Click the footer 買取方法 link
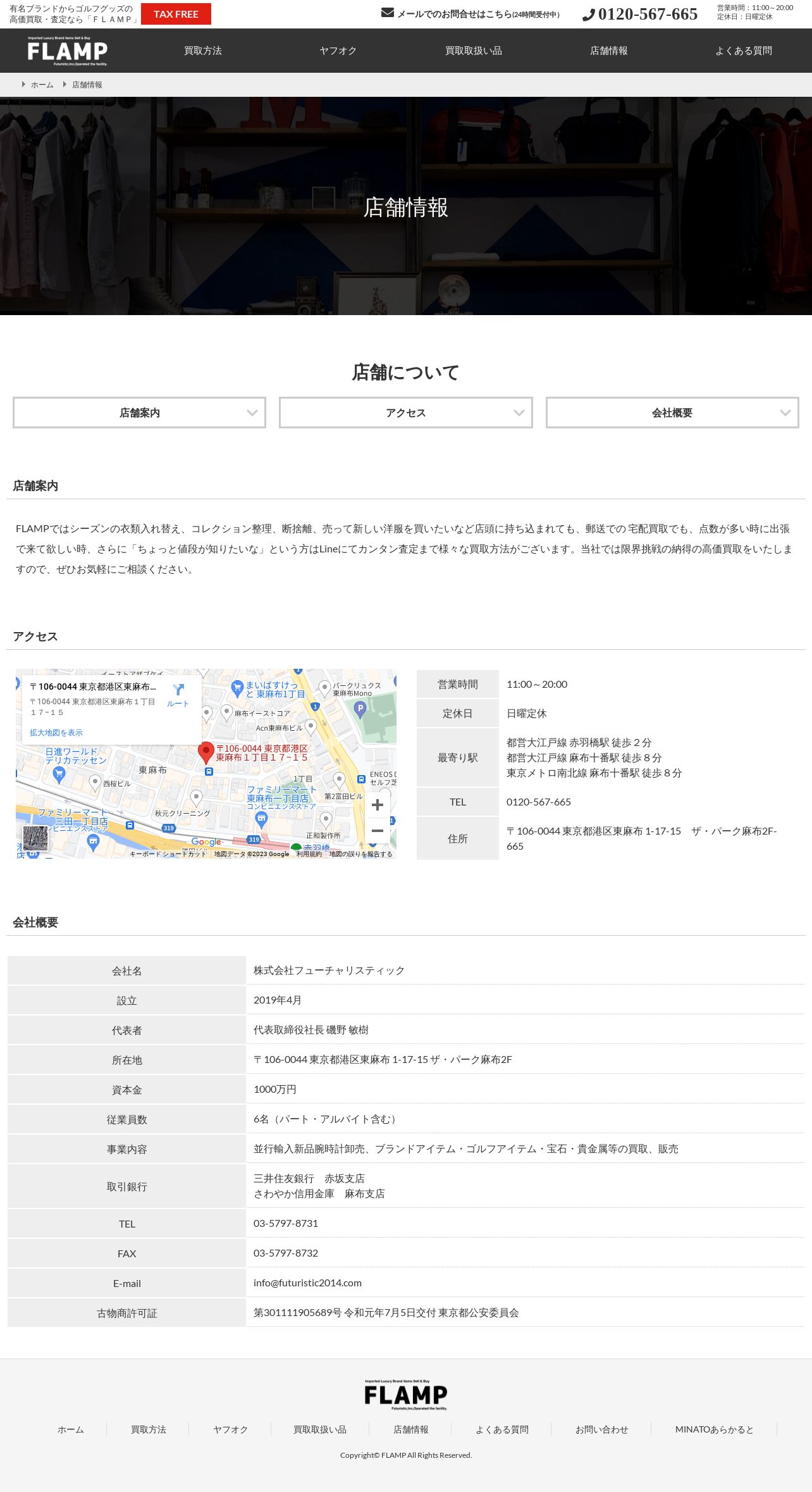This screenshot has width=812, height=1492. [x=149, y=1429]
